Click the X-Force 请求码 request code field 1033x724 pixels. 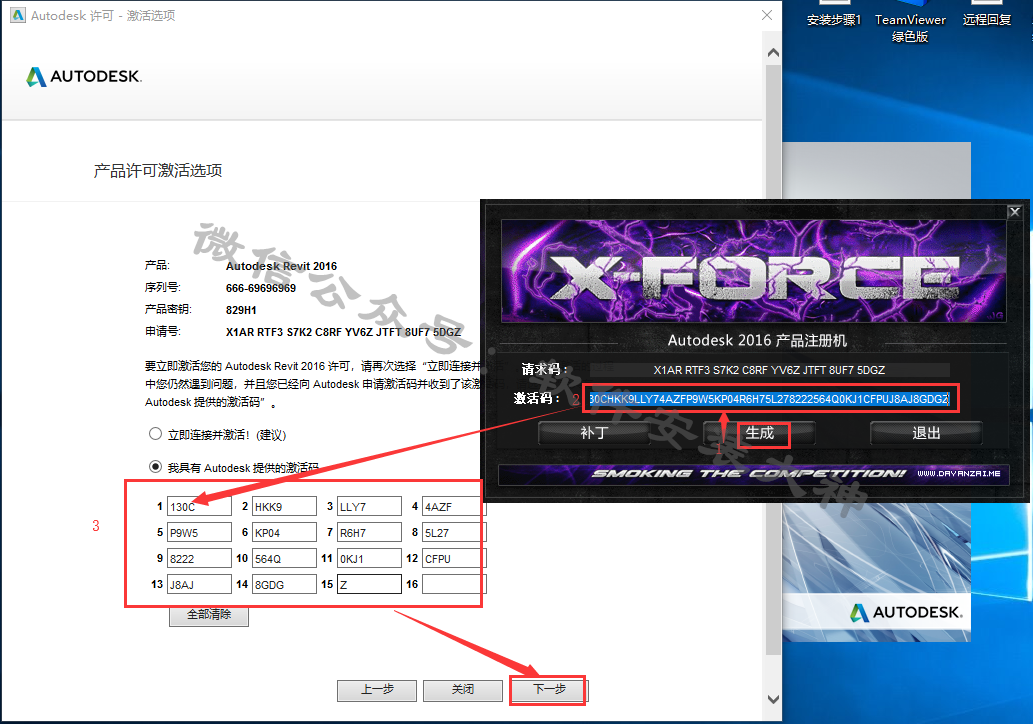769,370
